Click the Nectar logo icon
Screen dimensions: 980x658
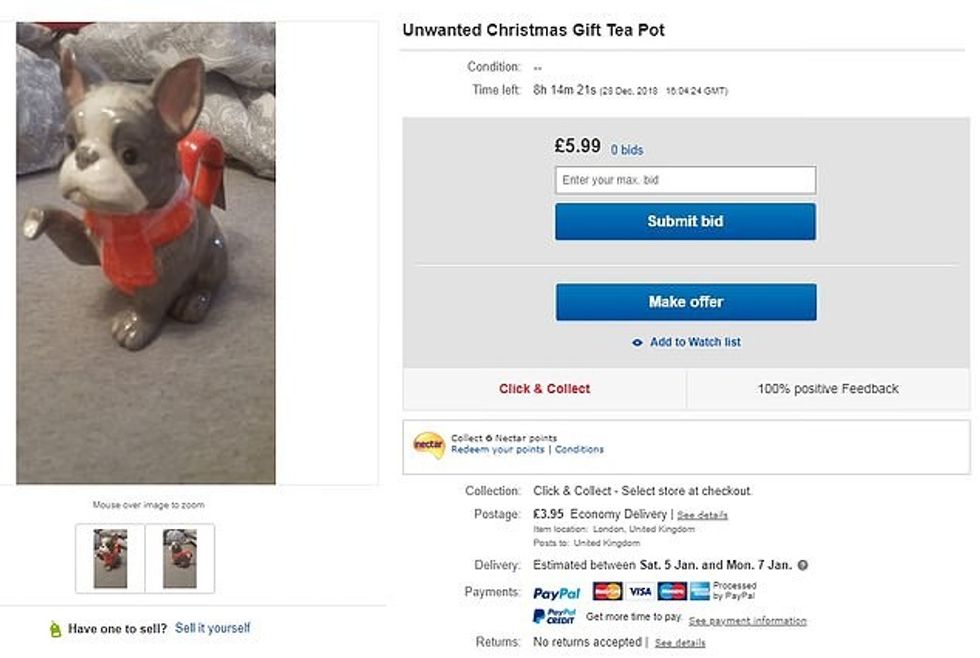428,444
